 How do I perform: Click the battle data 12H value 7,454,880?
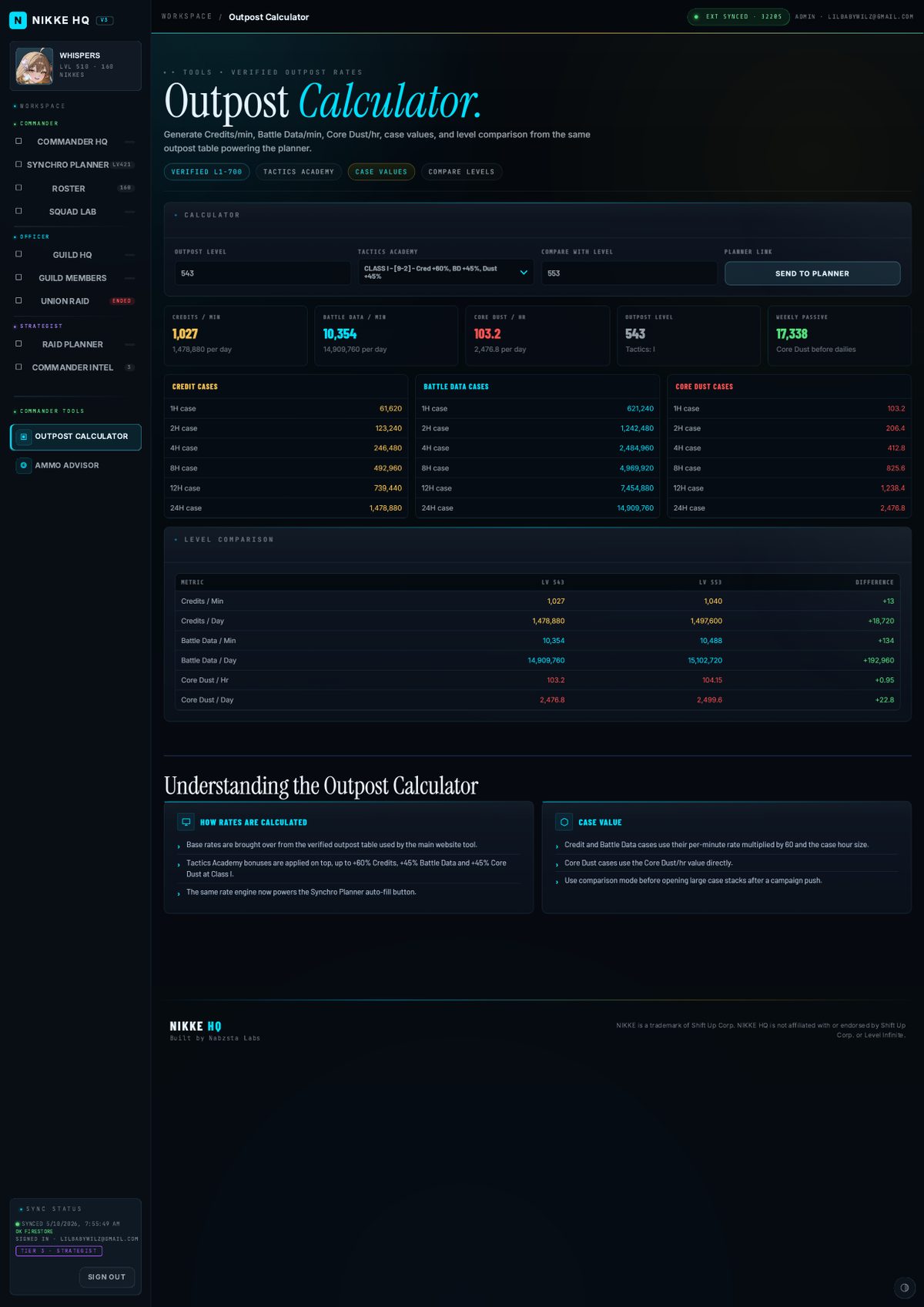pyautogui.click(x=637, y=488)
